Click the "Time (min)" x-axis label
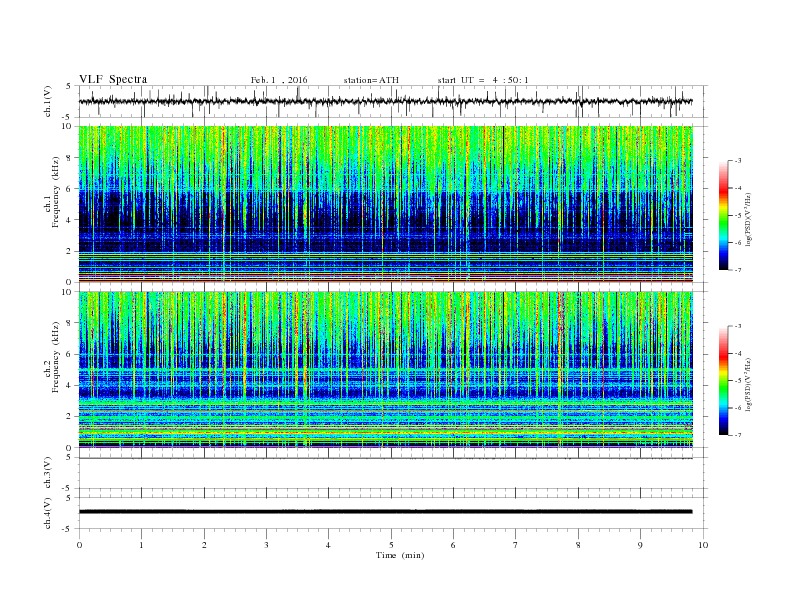 (400, 555)
